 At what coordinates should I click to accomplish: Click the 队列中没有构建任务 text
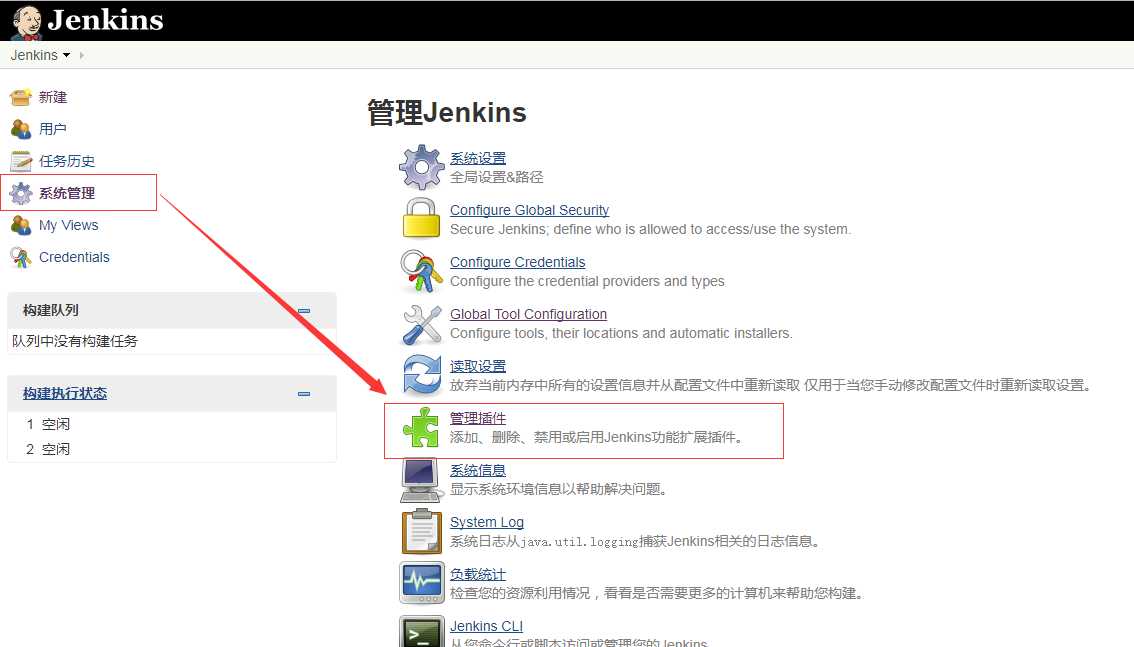(x=74, y=340)
